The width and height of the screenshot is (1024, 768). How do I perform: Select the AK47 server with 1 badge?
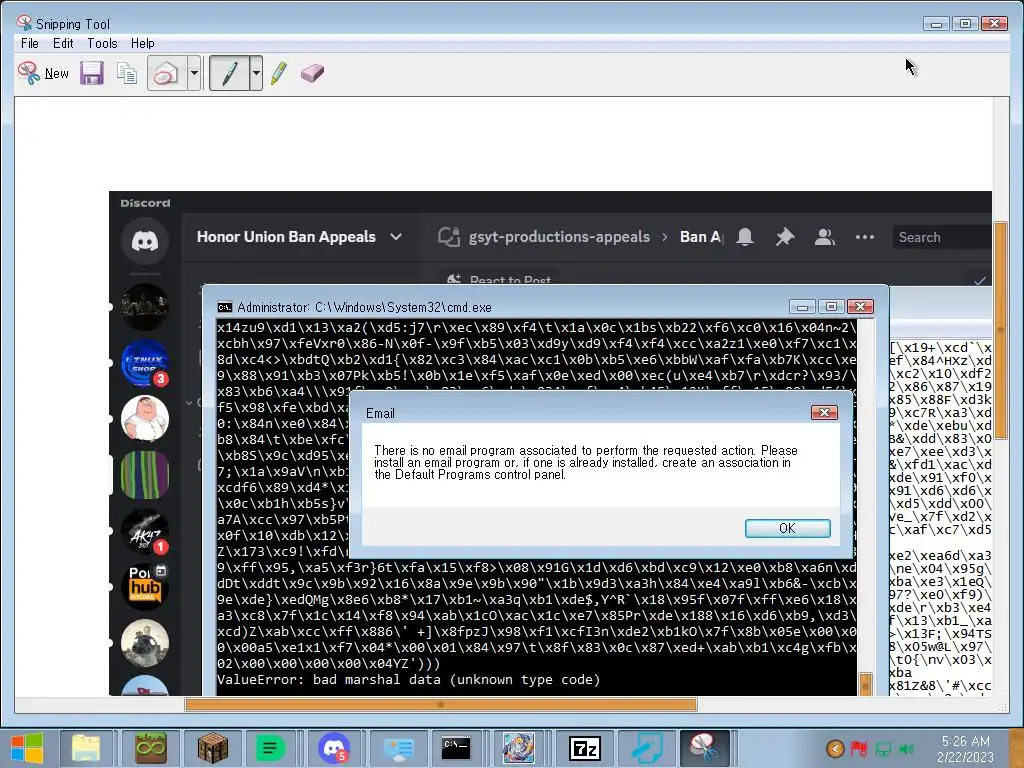pyautogui.click(x=145, y=531)
